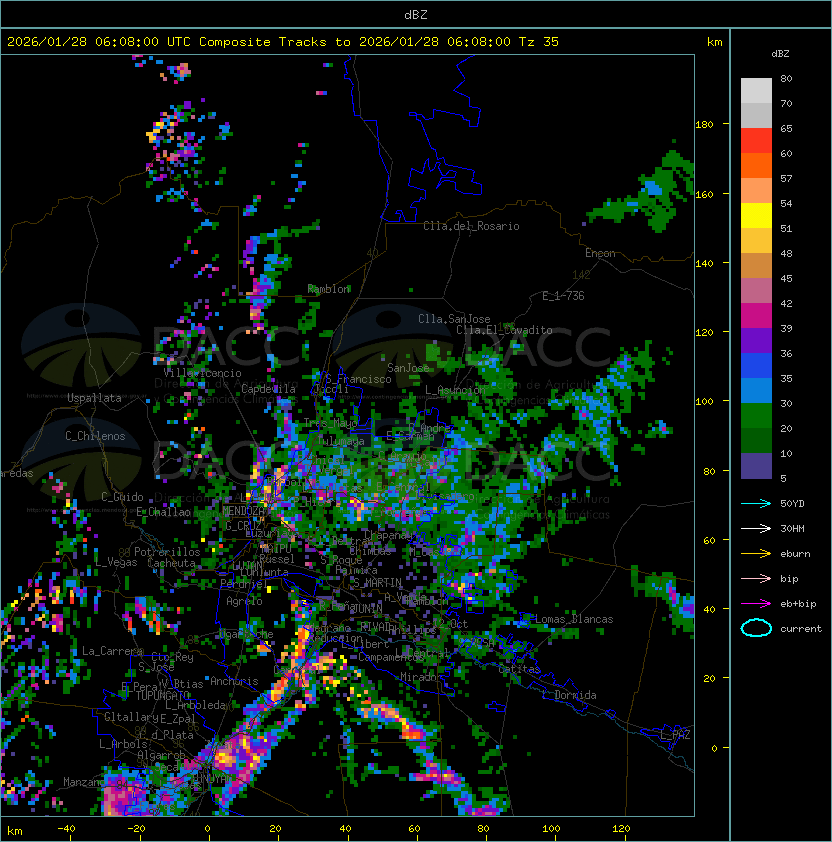832x842 pixels.
Task: Pick the orange 57–60 dBZ color block
Action: (x=756, y=166)
